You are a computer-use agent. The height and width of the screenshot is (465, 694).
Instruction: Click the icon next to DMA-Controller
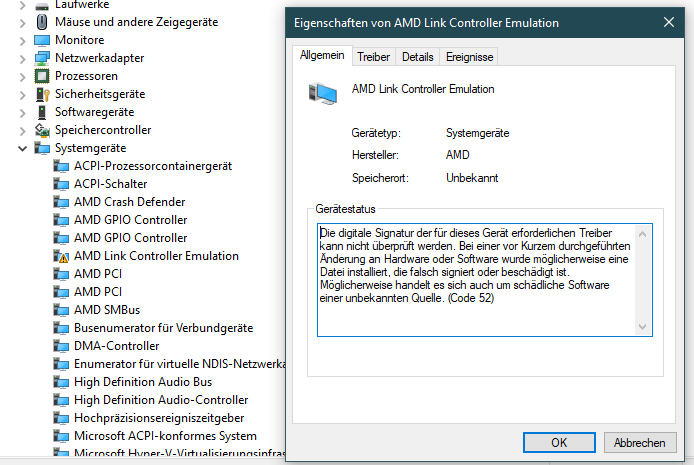61,346
